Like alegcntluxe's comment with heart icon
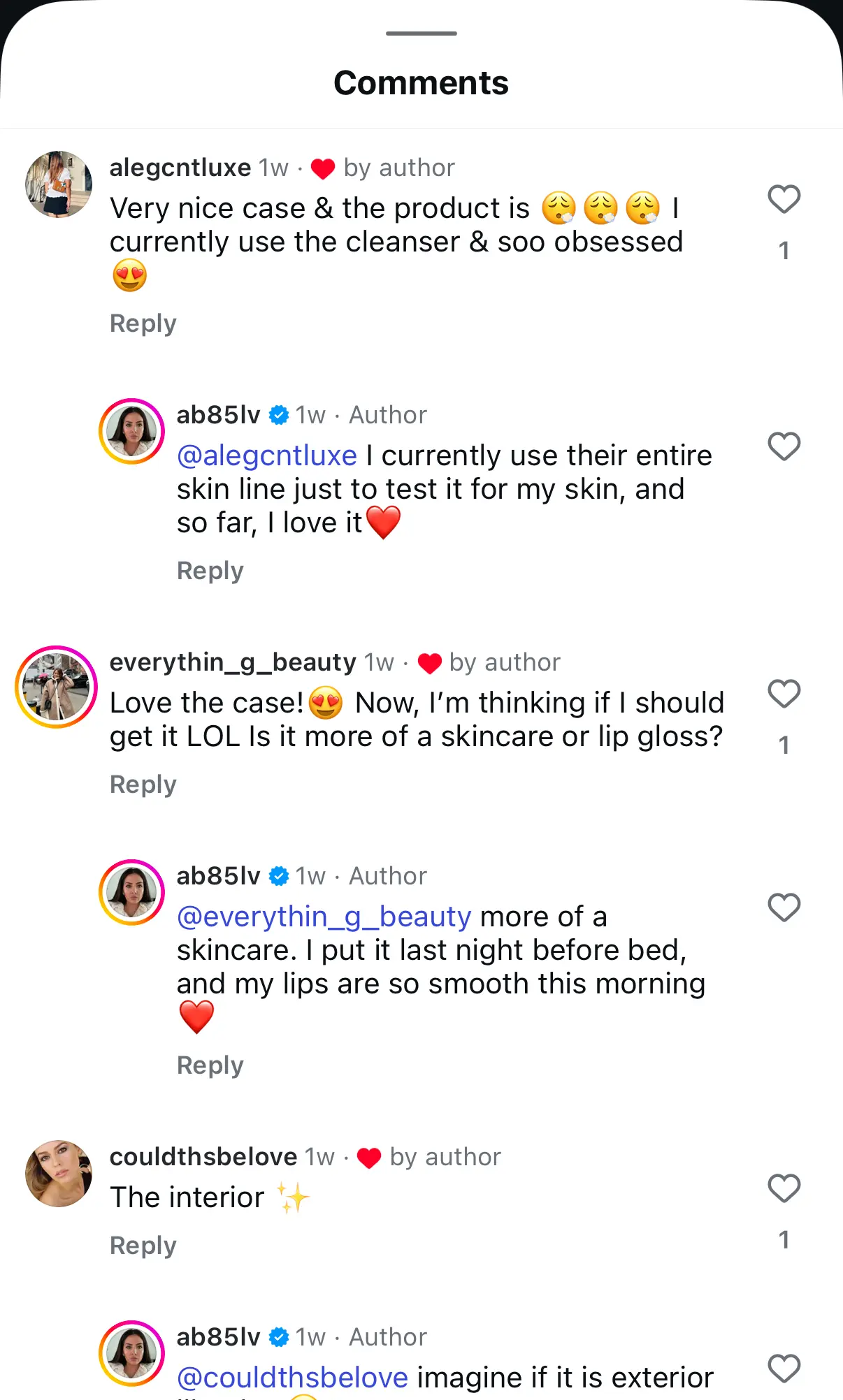 (784, 199)
